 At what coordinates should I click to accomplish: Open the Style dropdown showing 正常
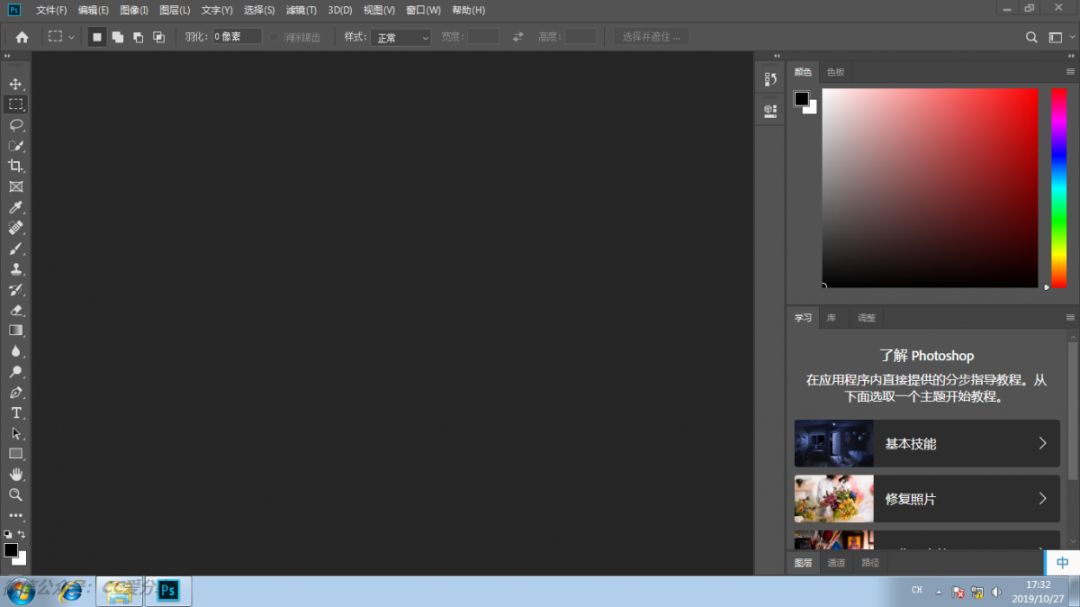coord(401,37)
